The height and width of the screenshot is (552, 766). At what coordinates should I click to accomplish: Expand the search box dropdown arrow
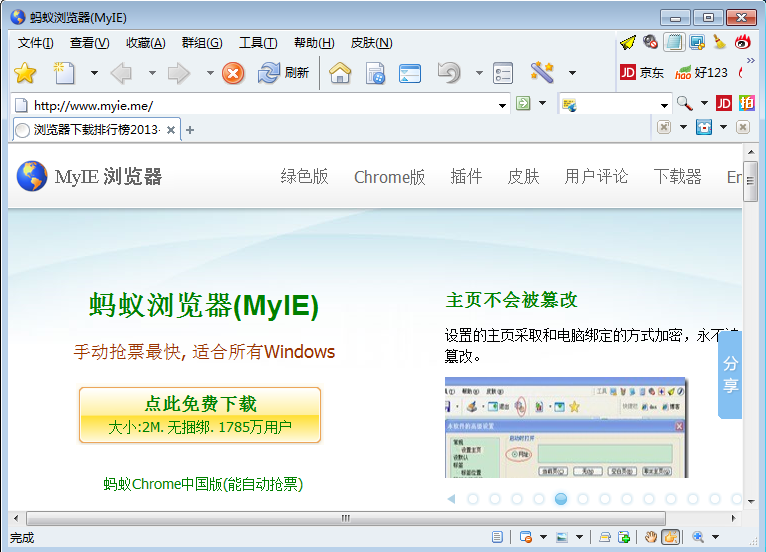[x=664, y=106]
